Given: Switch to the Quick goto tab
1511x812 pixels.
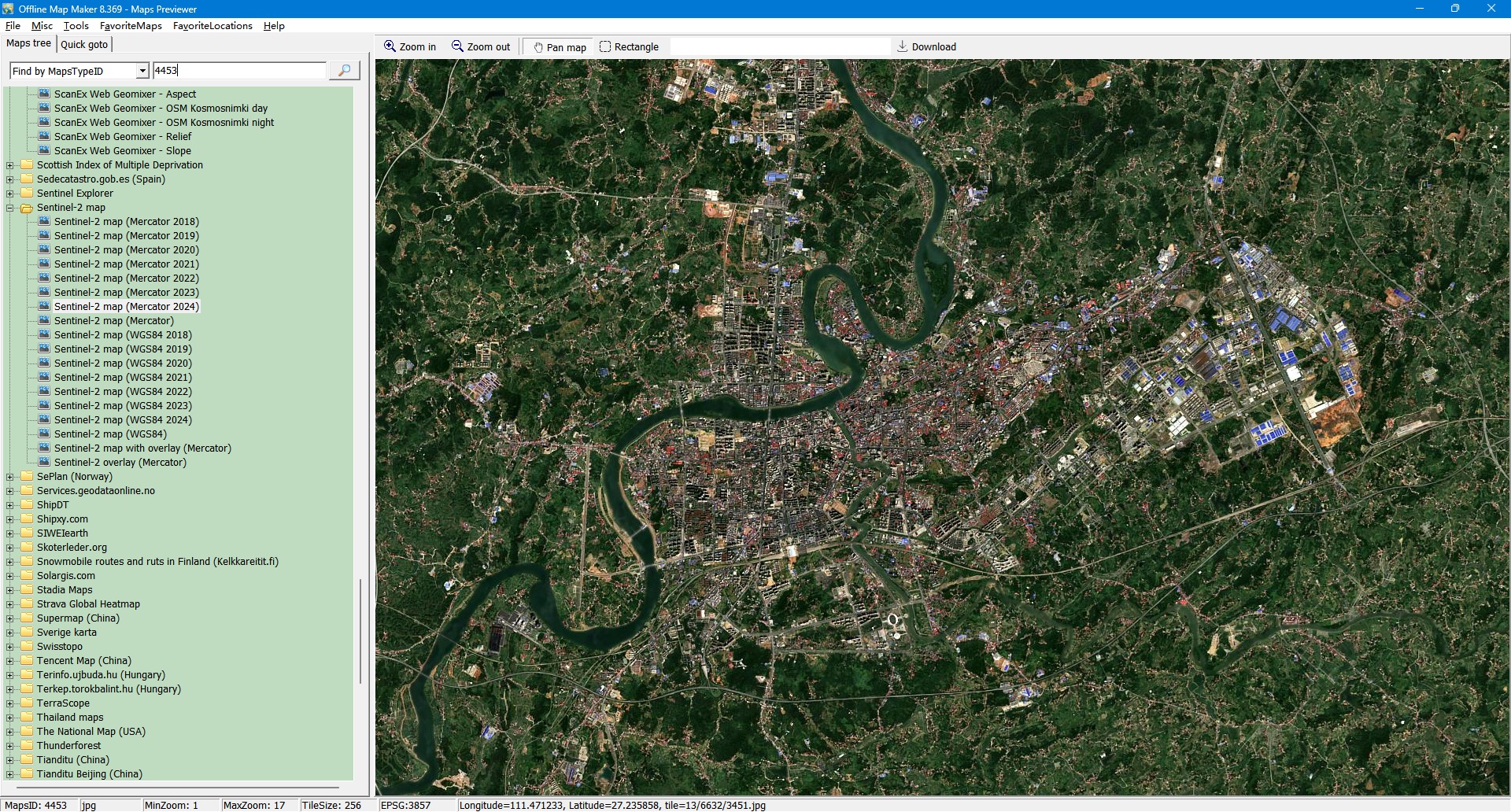Looking at the screenshot, I should coord(84,44).
